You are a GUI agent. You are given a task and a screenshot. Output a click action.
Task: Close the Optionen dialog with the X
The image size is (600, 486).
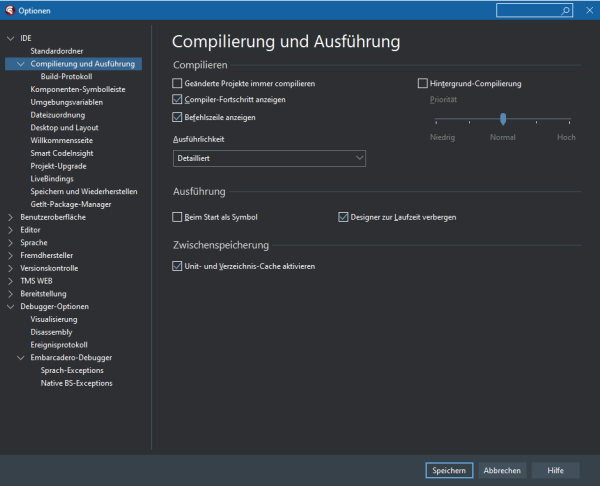[589, 10]
